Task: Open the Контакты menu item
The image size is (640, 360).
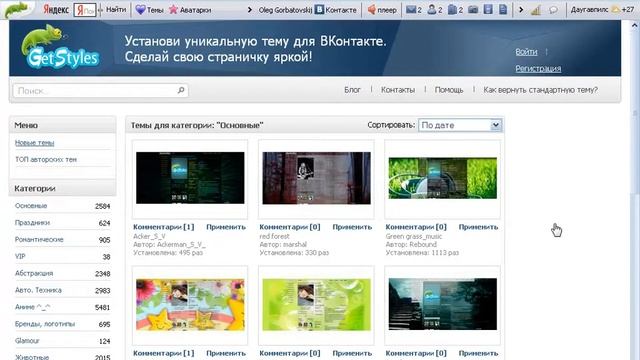Action: 398,90
